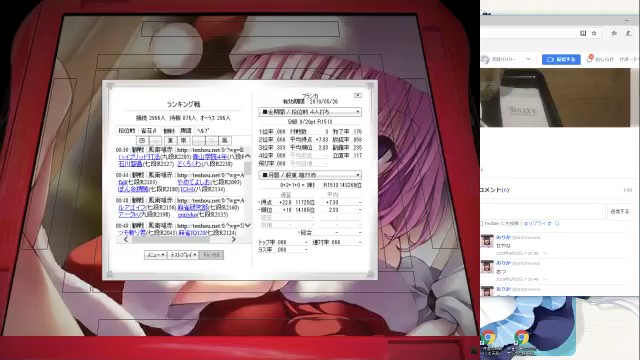The image size is (640, 360).
Task: Switch to the 雀荘戦 tab
Action: 149,131
